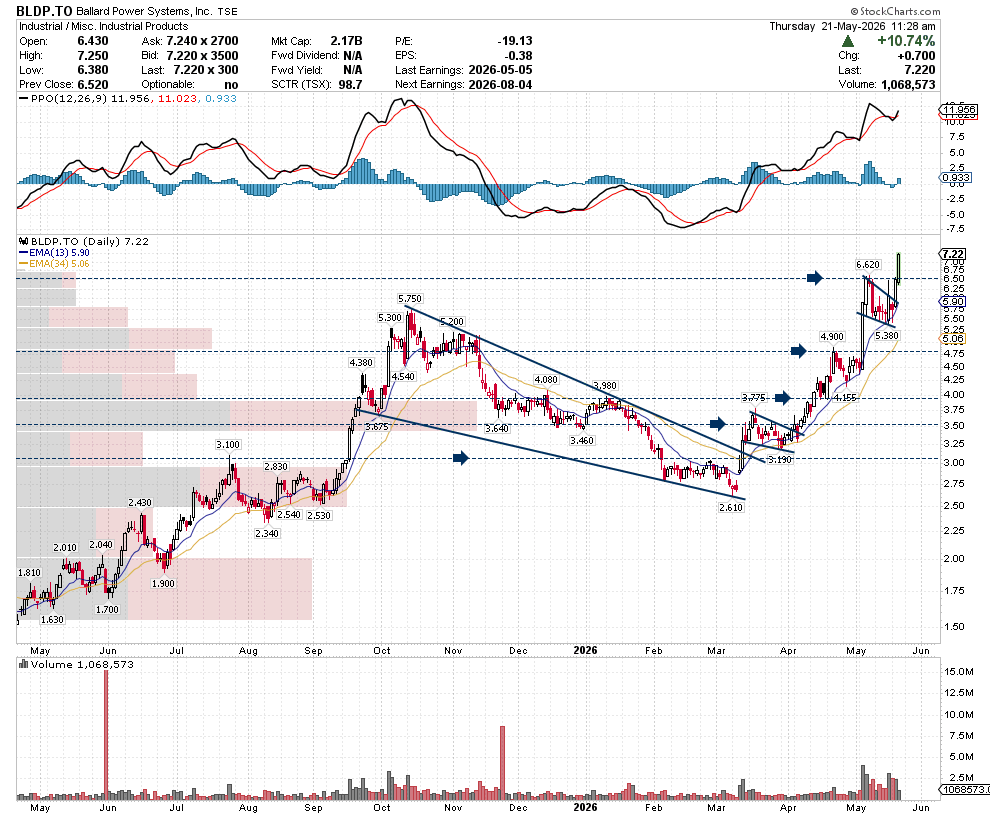
Task: Click the Low value 6.380
Action: [x=93, y=70]
